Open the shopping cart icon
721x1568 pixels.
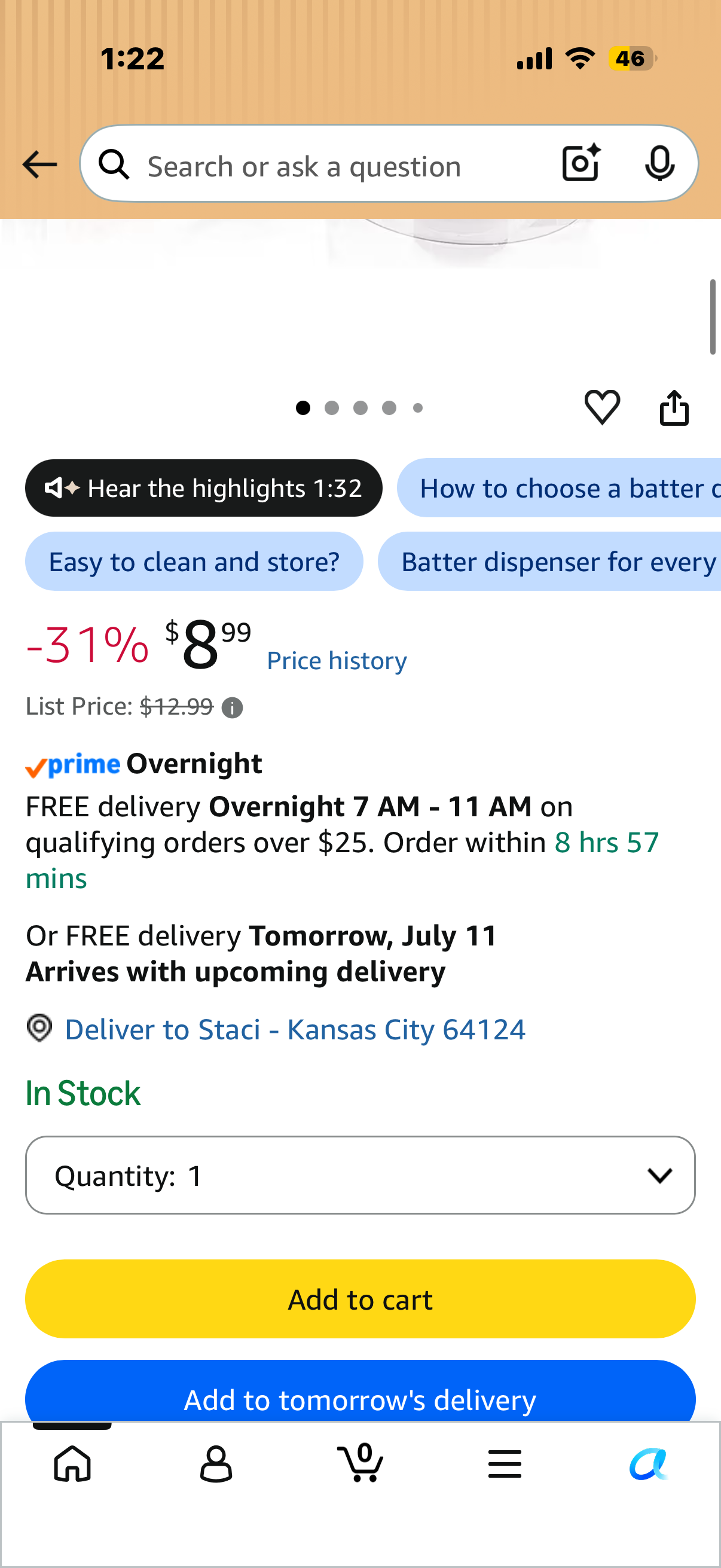pyautogui.click(x=361, y=1462)
